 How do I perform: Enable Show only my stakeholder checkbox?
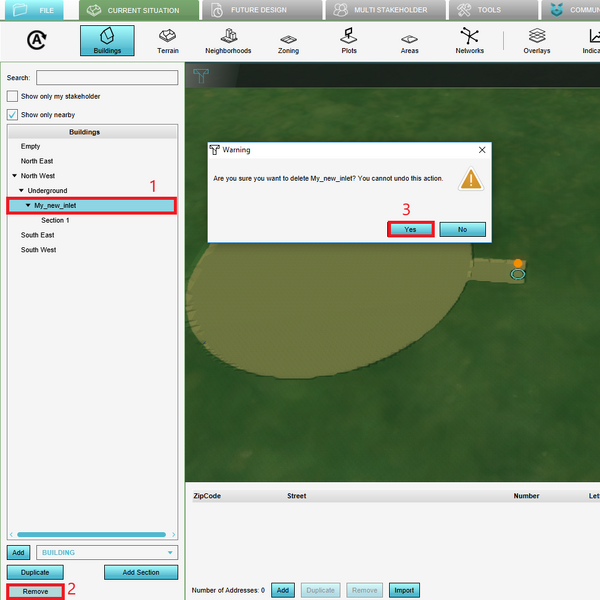tap(12, 96)
